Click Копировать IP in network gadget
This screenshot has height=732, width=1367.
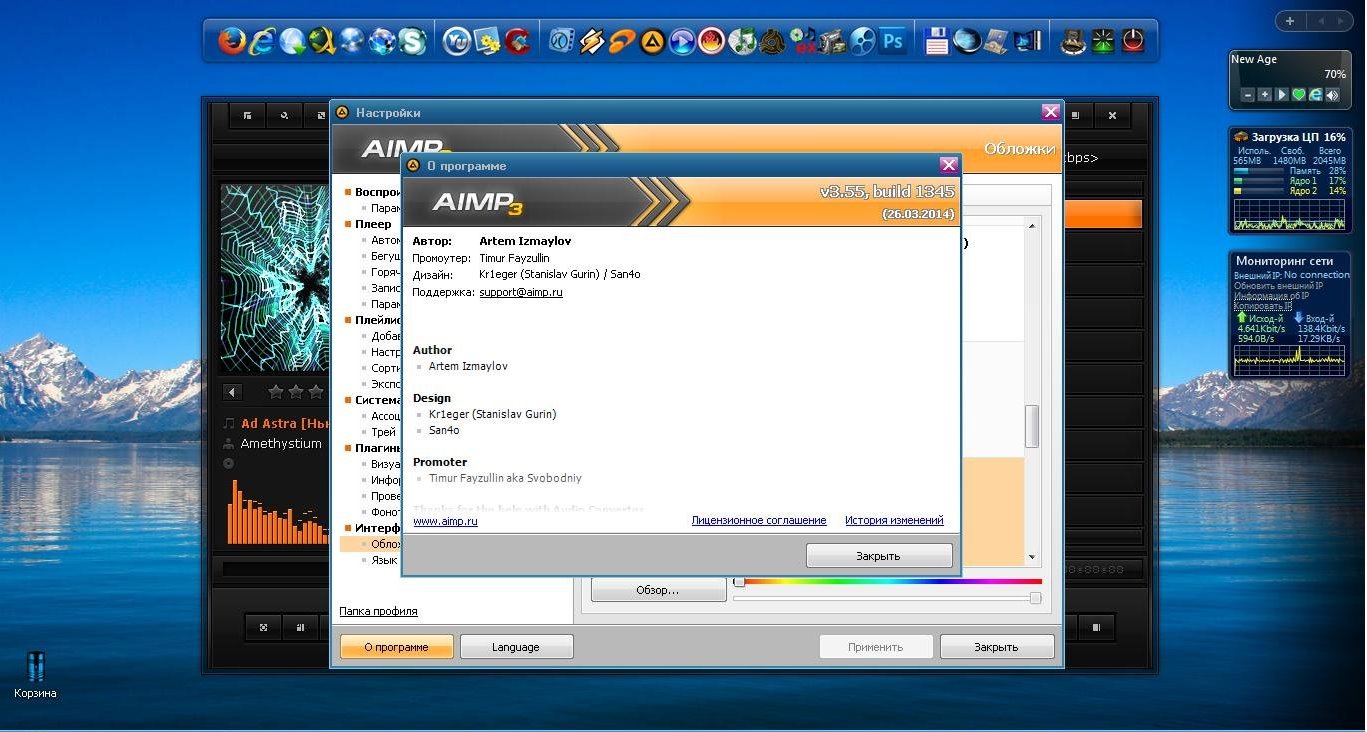[1263, 305]
